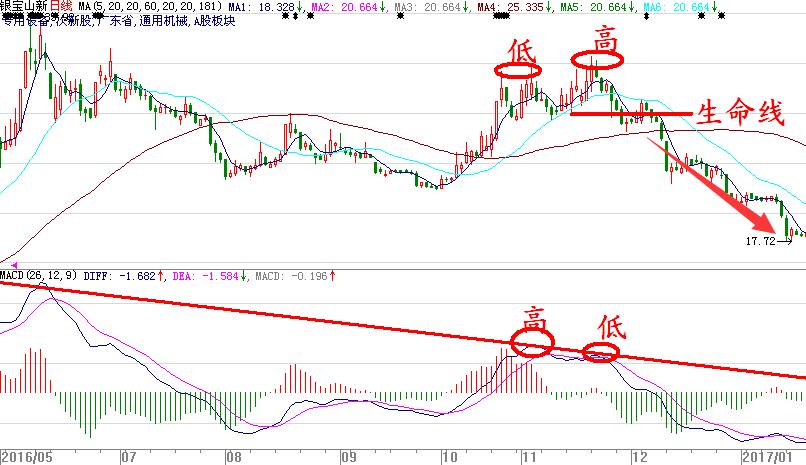This screenshot has width=806, height=465.
Task: Open MACD(26,12,9) indicator parameters
Action: pos(38,276)
